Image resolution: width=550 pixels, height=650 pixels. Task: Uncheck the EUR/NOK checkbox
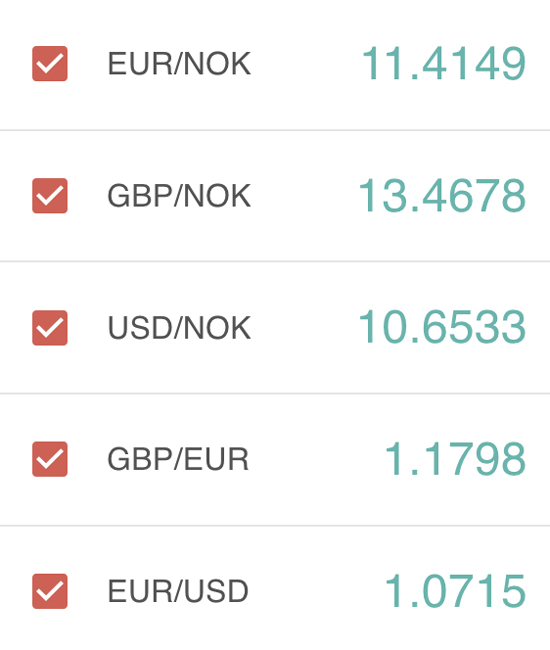(x=50, y=63)
